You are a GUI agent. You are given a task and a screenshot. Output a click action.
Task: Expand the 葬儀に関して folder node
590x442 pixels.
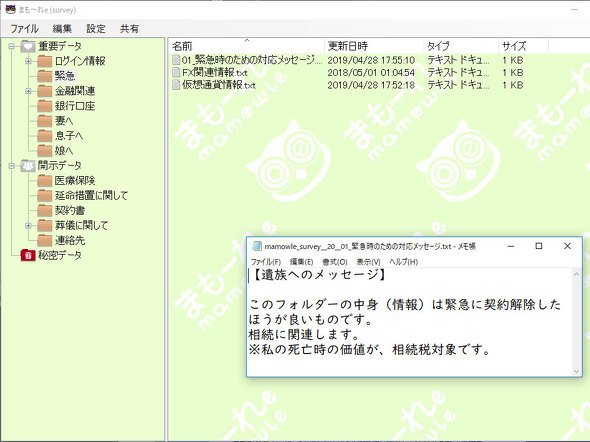pos(28,226)
